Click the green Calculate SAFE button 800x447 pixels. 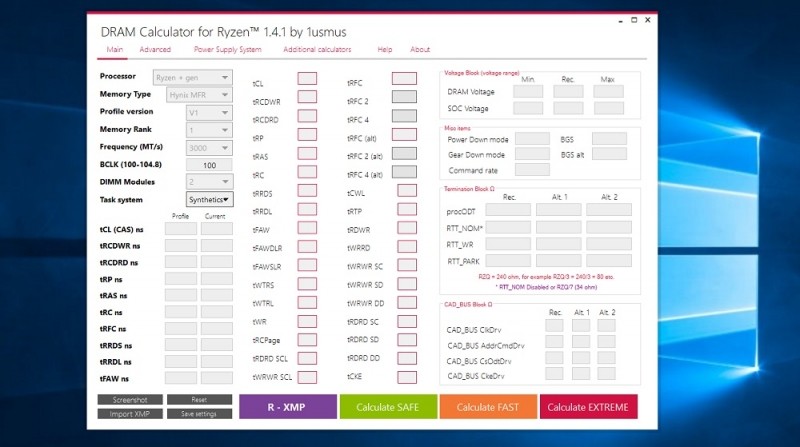pos(388,407)
